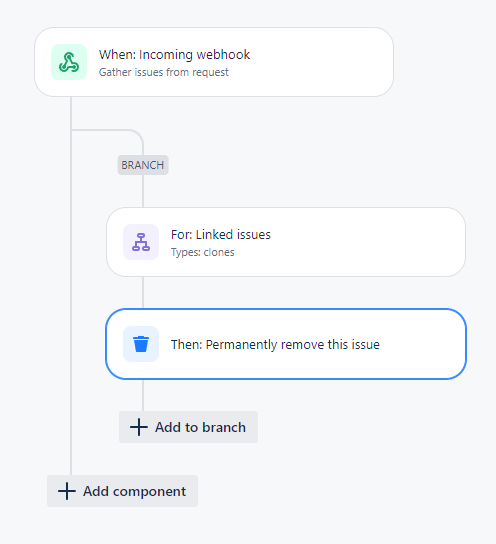
Task: Click the 'Types: clones' subtitle text
Action: pos(203,252)
